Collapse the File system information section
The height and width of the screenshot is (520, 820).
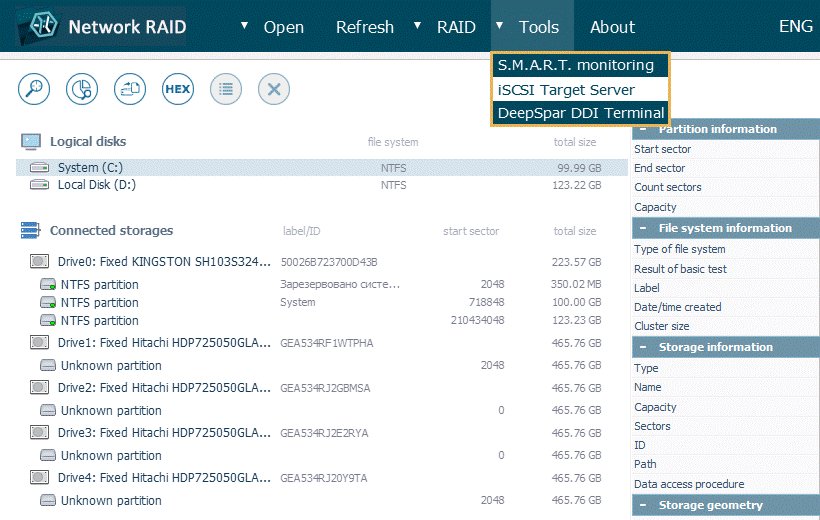644,228
